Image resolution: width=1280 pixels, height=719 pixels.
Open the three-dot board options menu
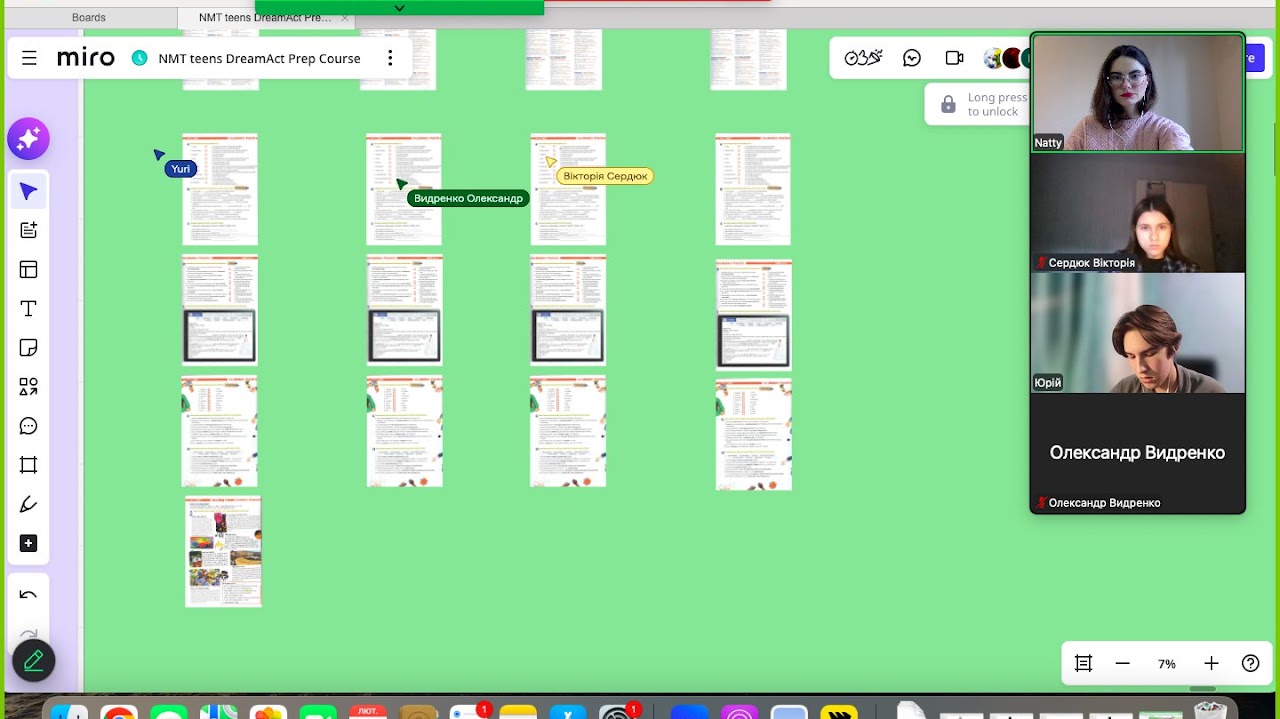point(390,58)
